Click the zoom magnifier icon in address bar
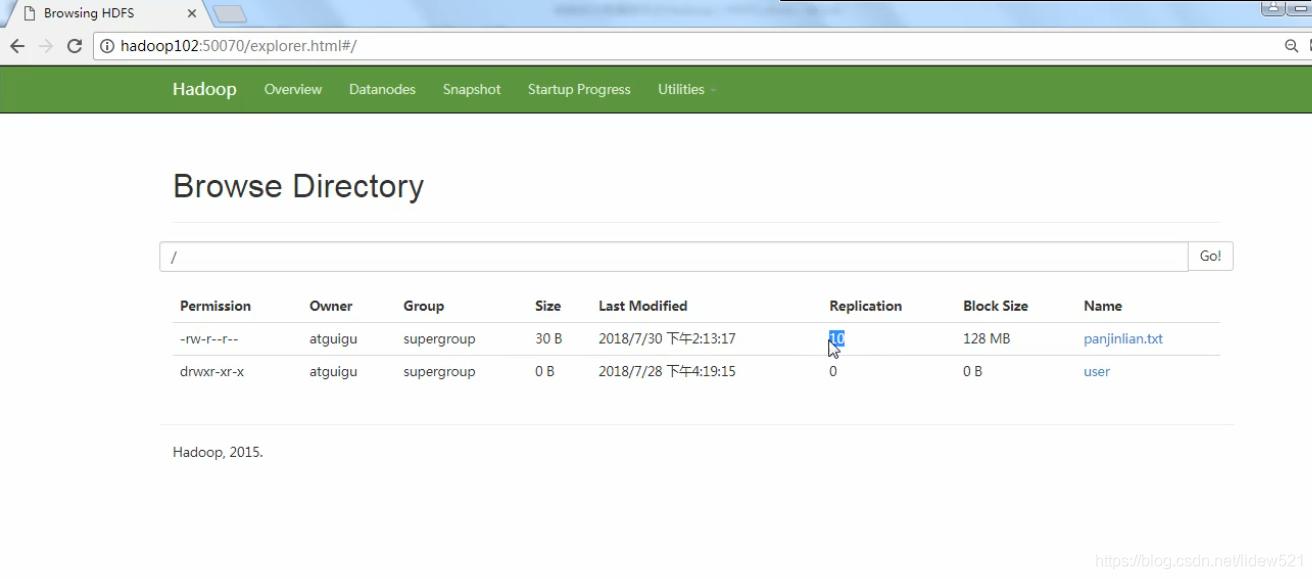1312x579 pixels. pos(1291,46)
